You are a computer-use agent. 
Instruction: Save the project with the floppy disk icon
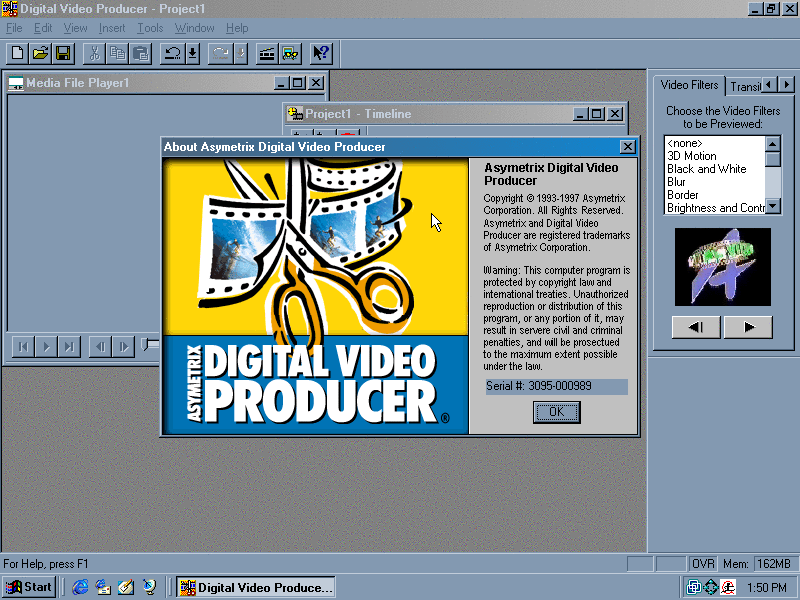pos(63,54)
